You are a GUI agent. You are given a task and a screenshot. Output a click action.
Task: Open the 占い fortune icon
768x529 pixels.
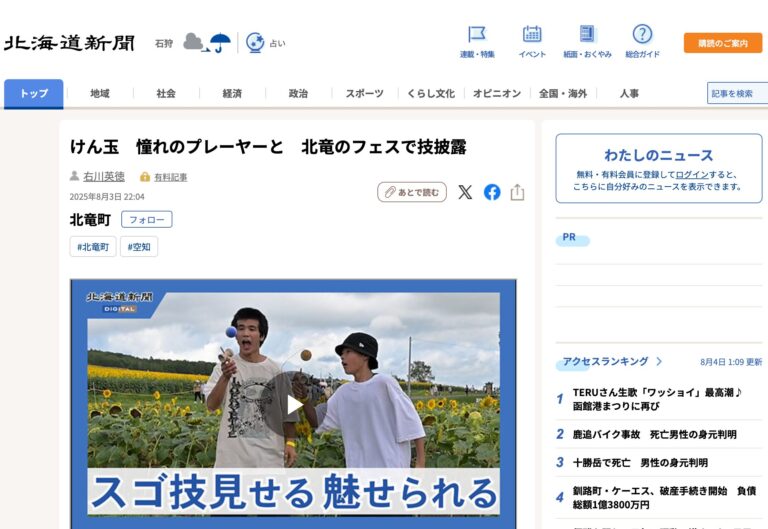click(256, 43)
